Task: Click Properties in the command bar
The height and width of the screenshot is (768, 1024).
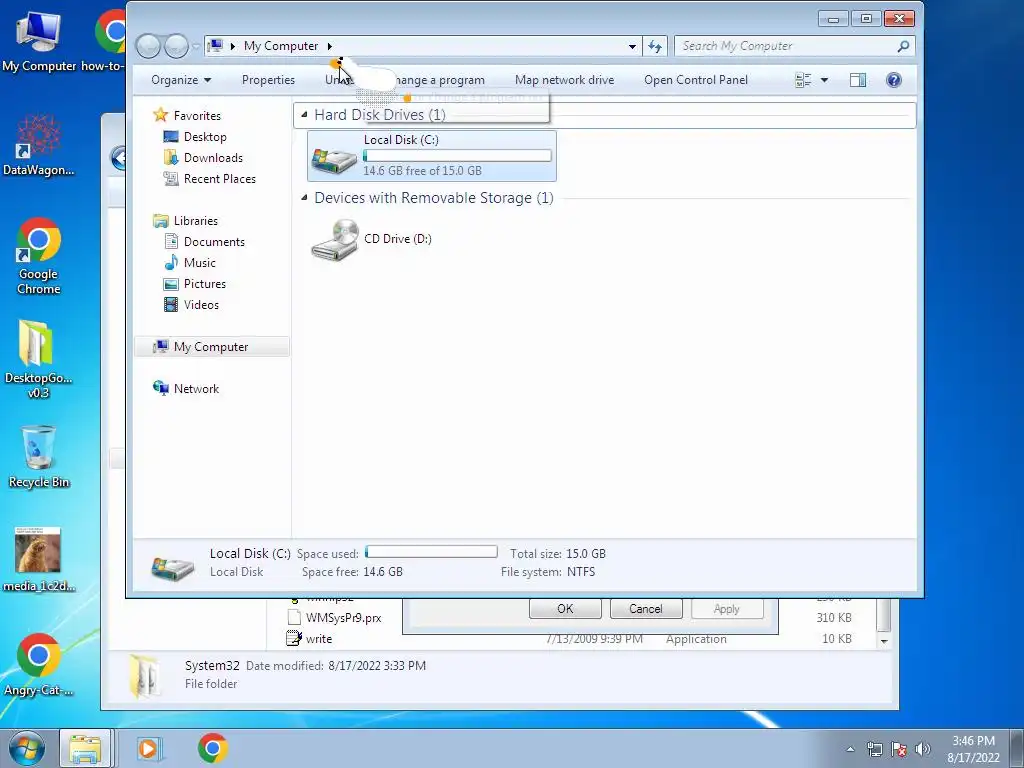Action: (268, 80)
